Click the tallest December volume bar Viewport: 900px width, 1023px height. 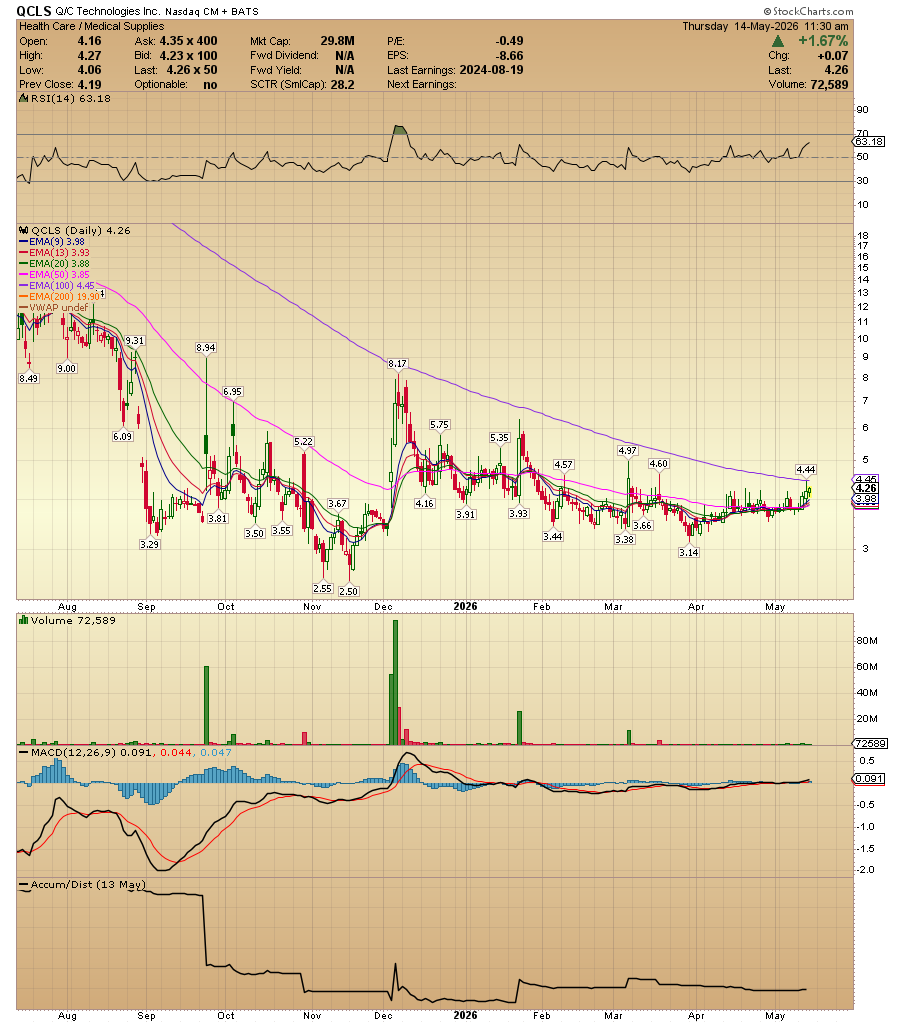pos(396,682)
